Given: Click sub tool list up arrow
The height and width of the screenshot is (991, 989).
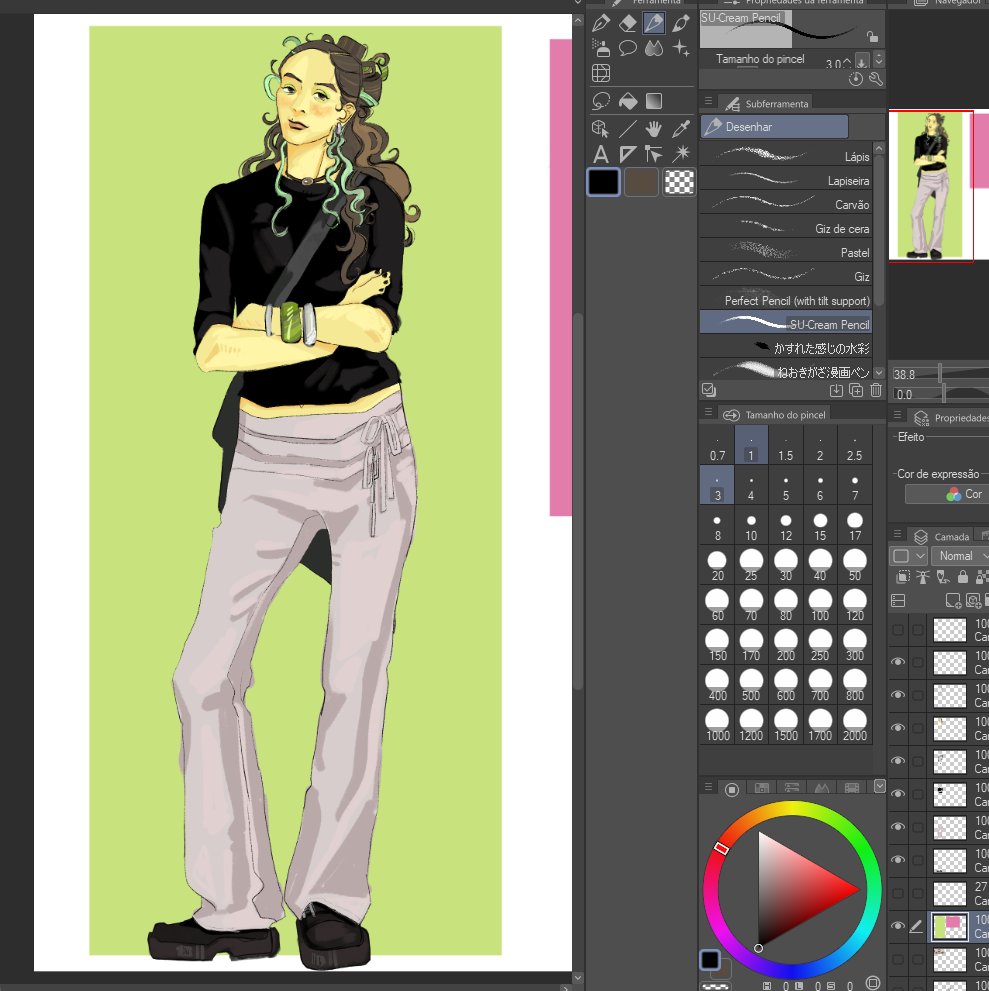Looking at the screenshot, I should [878, 148].
